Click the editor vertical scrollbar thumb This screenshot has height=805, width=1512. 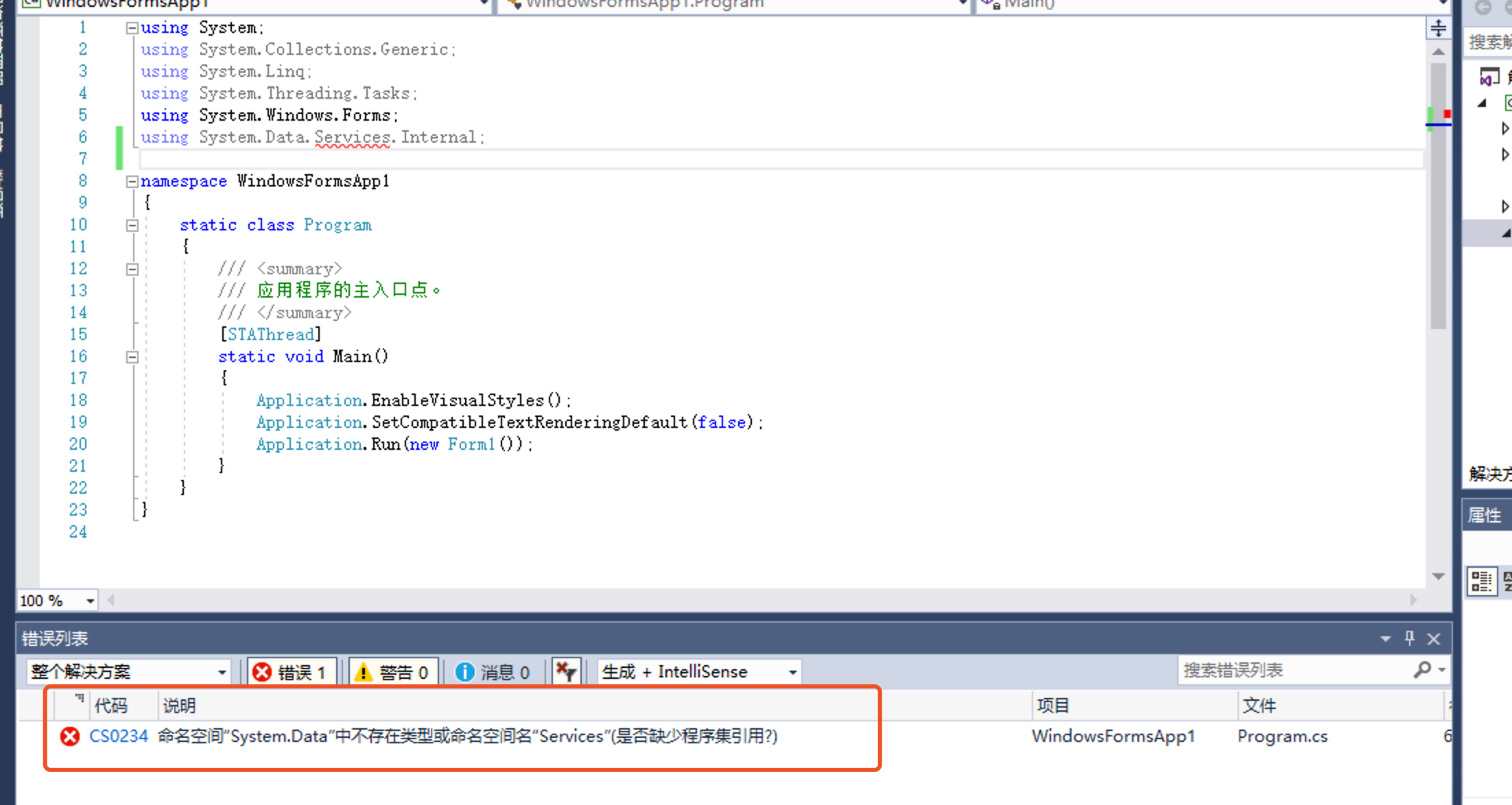pos(1439,195)
